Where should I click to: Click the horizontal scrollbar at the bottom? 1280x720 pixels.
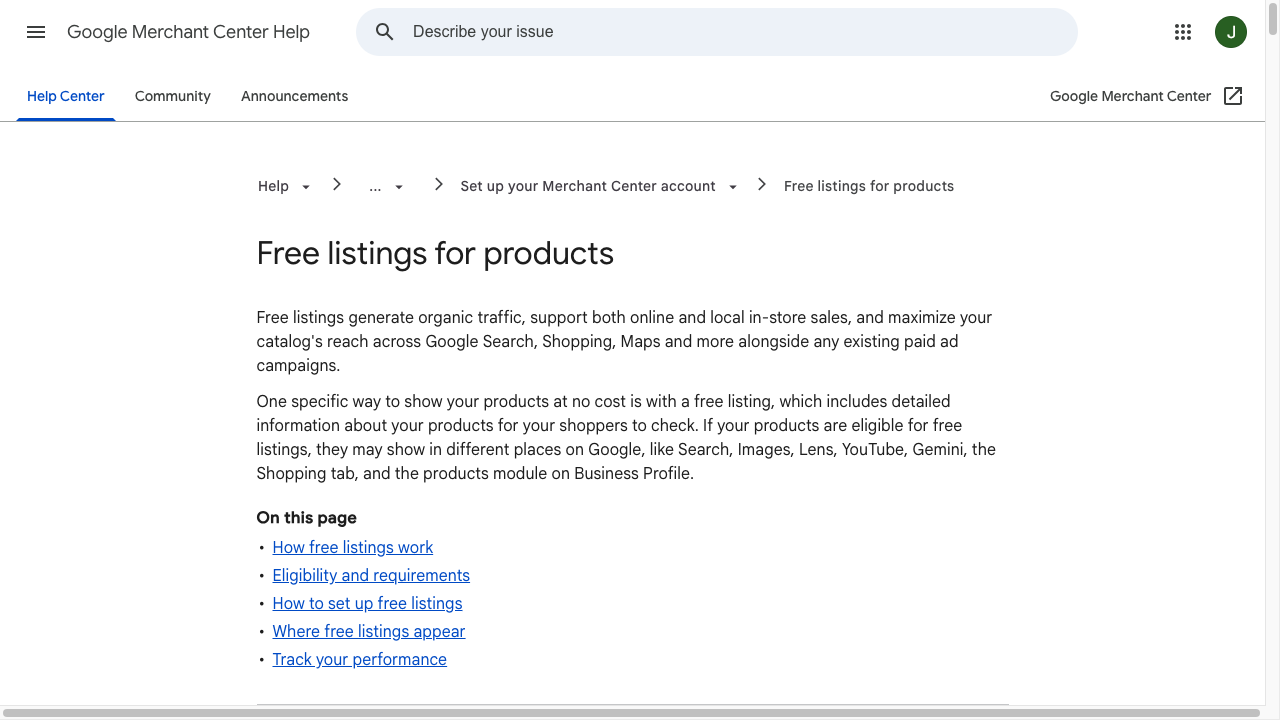tap(632, 713)
